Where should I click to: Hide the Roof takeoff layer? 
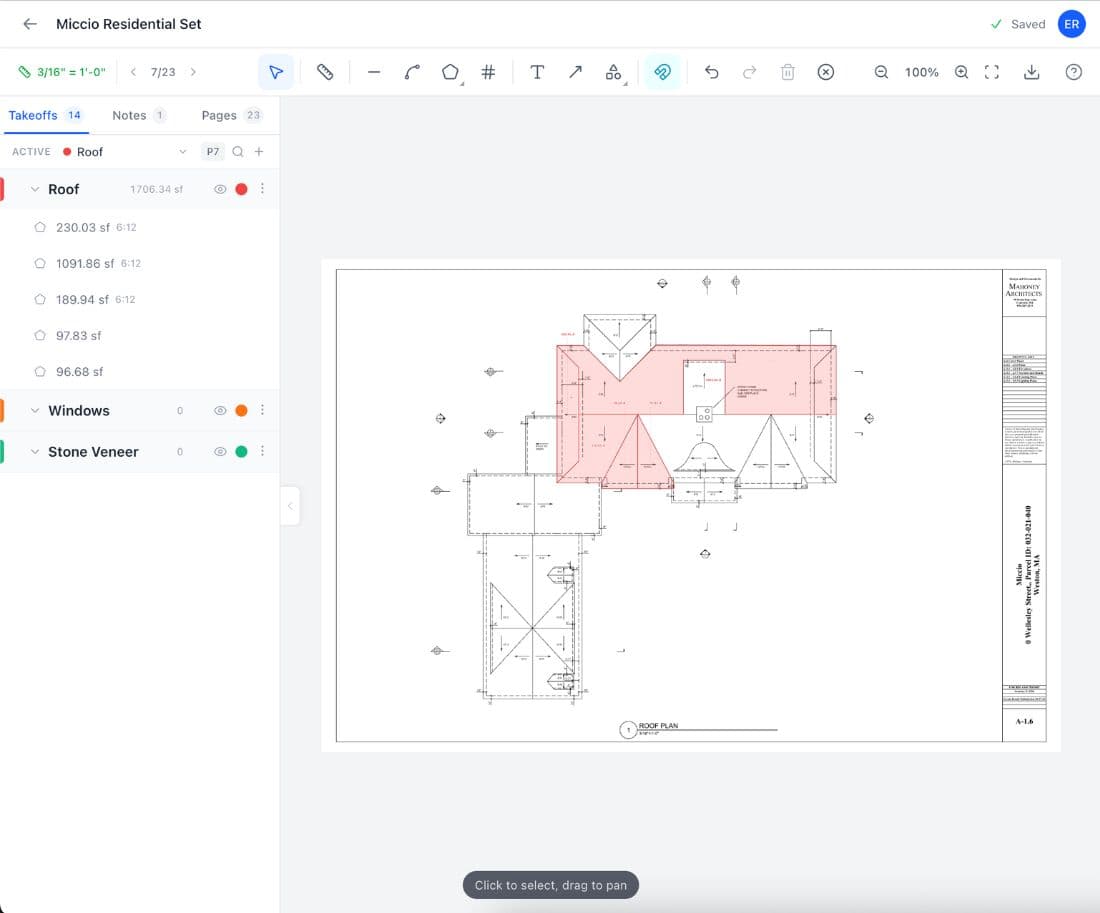pyautogui.click(x=219, y=188)
